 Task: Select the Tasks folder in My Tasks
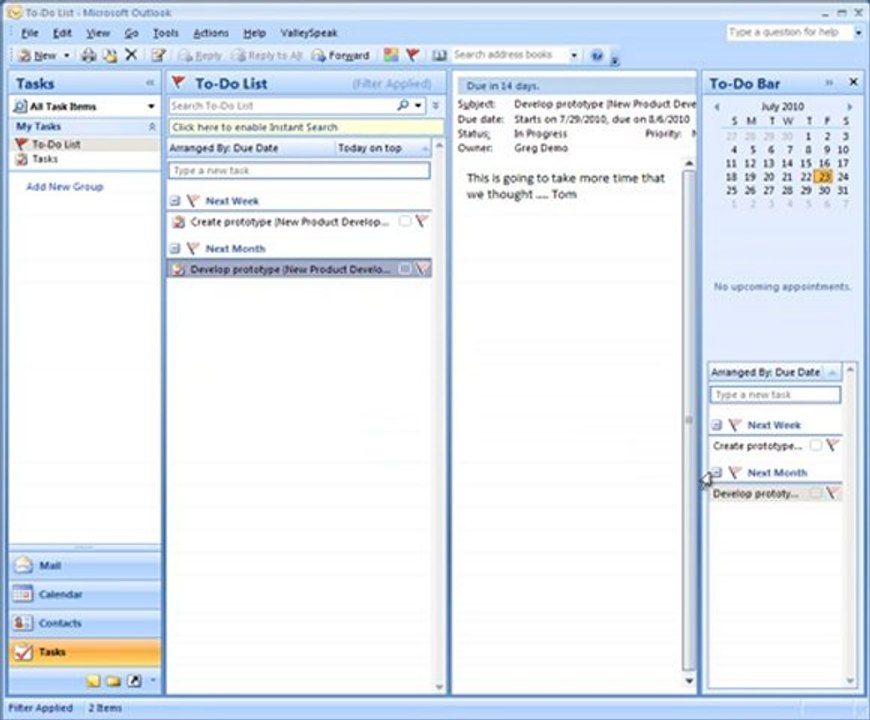[x=44, y=159]
